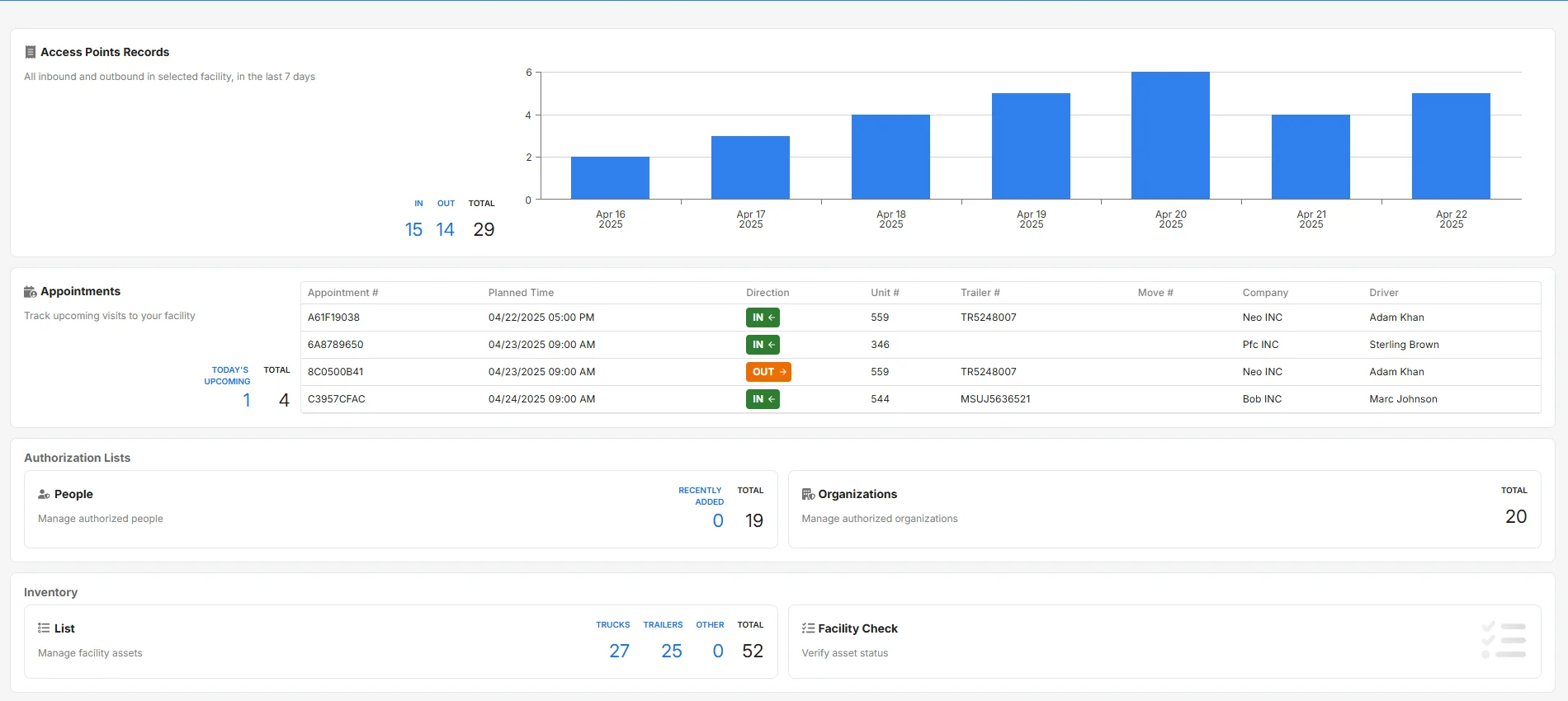Click the people total 19
Viewport: 1568px width, 701px height.
[x=754, y=521]
